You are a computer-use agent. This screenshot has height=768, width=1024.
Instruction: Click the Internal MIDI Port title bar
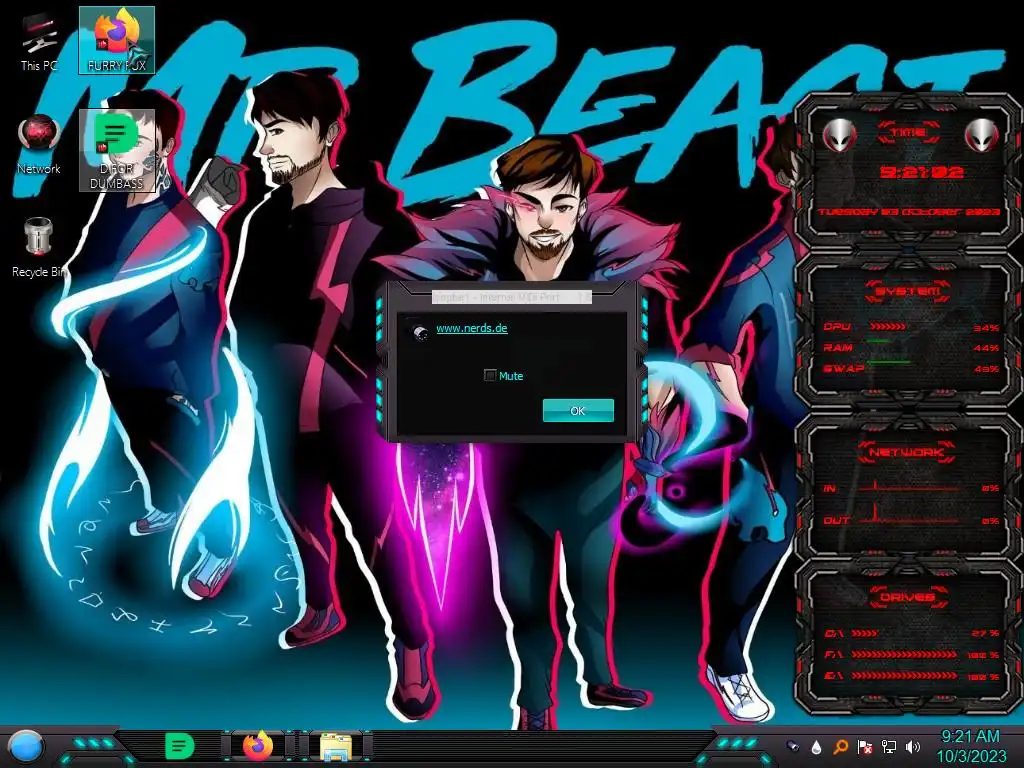[512, 297]
